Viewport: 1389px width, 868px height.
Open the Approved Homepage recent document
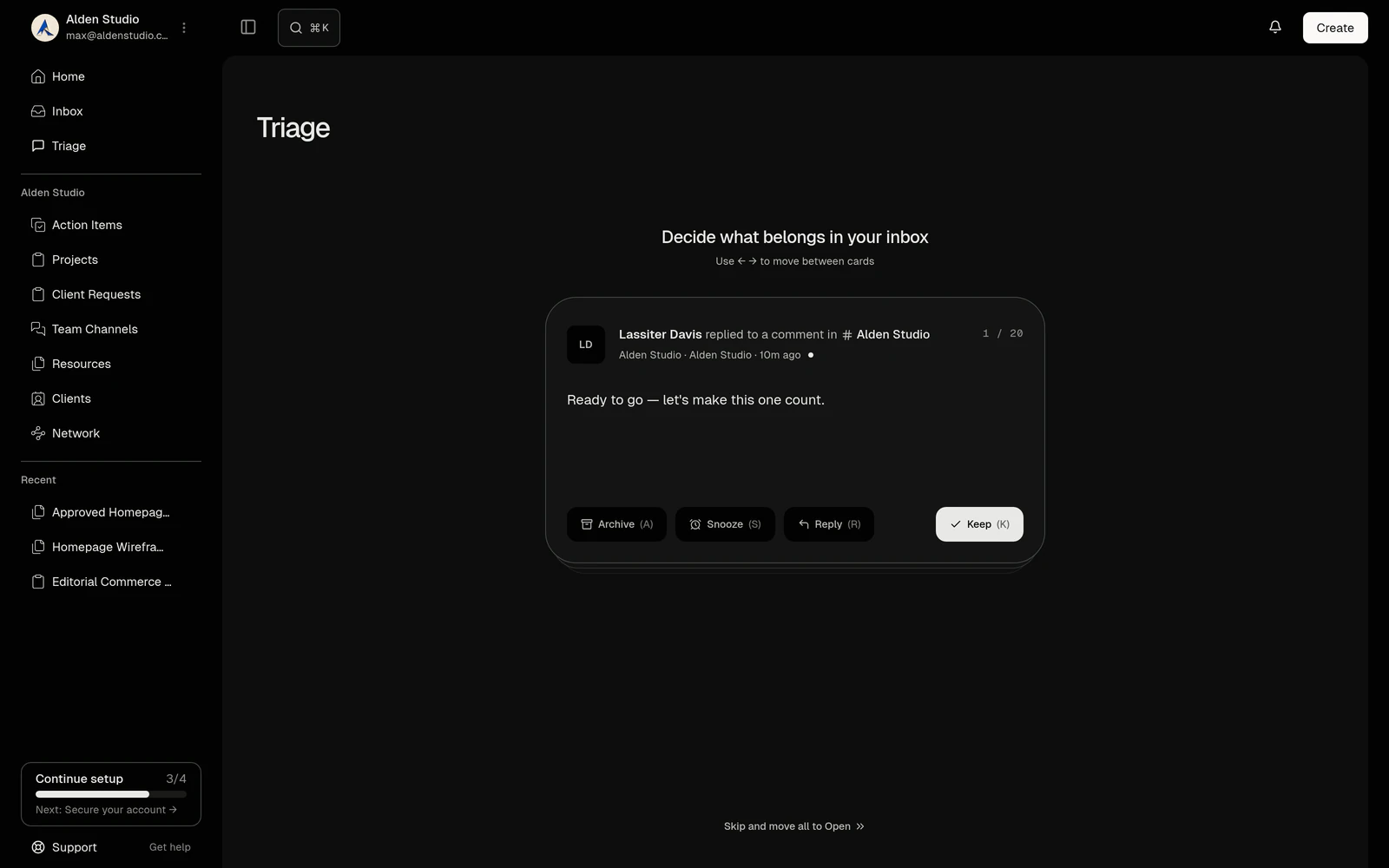point(111,512)
